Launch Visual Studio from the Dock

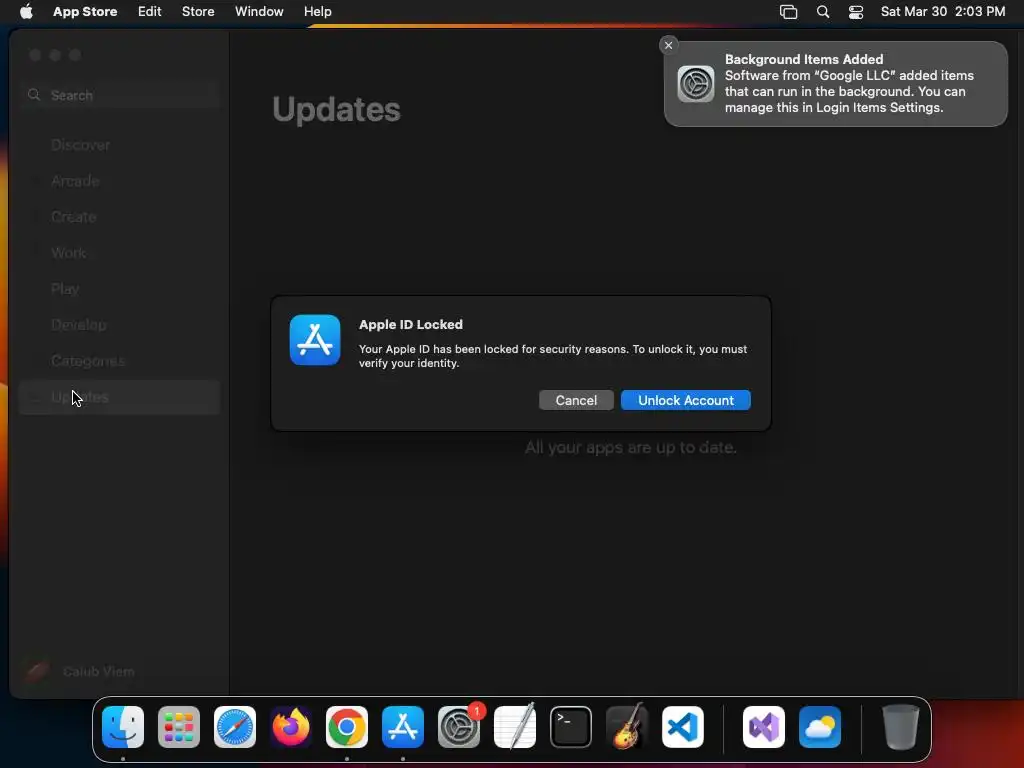click(764, 727)
